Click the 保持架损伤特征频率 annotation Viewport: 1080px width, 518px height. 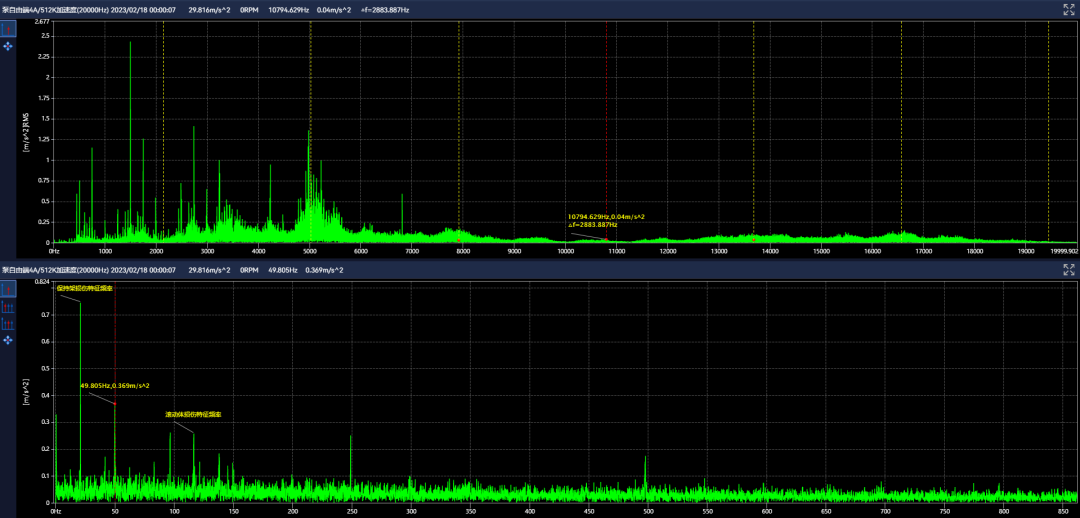point(84,288)
